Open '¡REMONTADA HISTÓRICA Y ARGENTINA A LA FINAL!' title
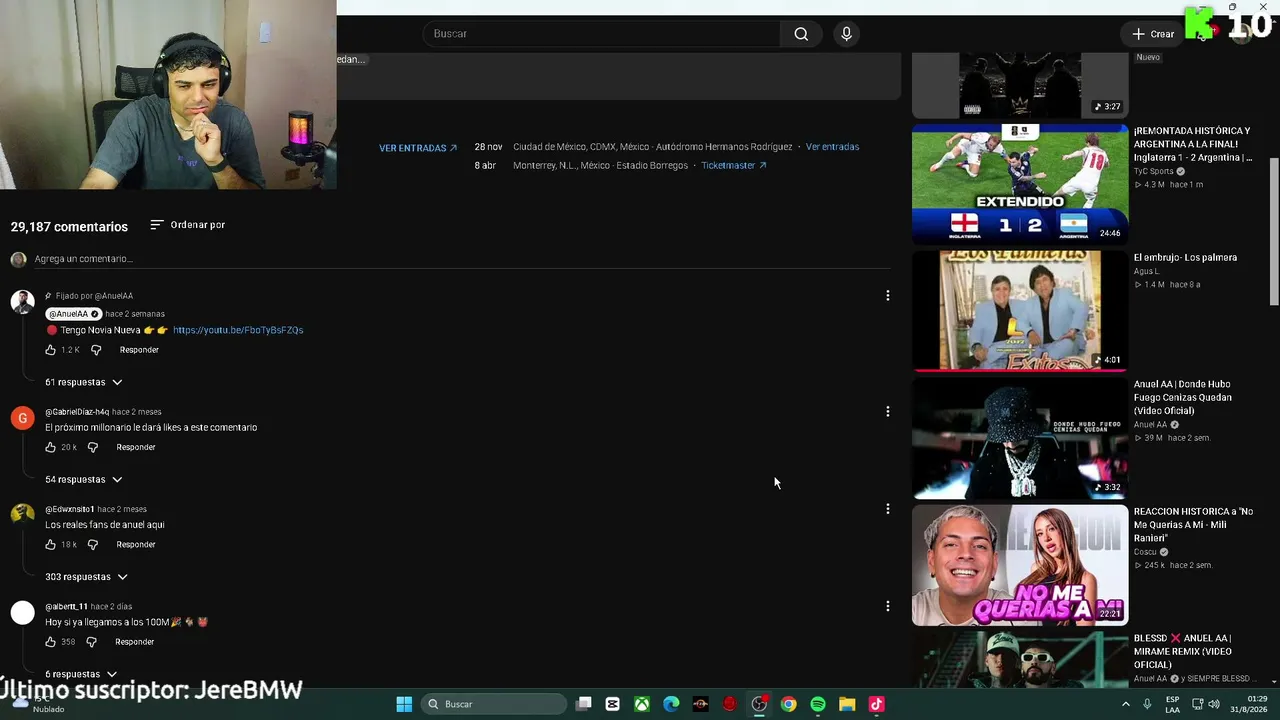This screenshot has width=1280, height=720. coord(1192,144)
